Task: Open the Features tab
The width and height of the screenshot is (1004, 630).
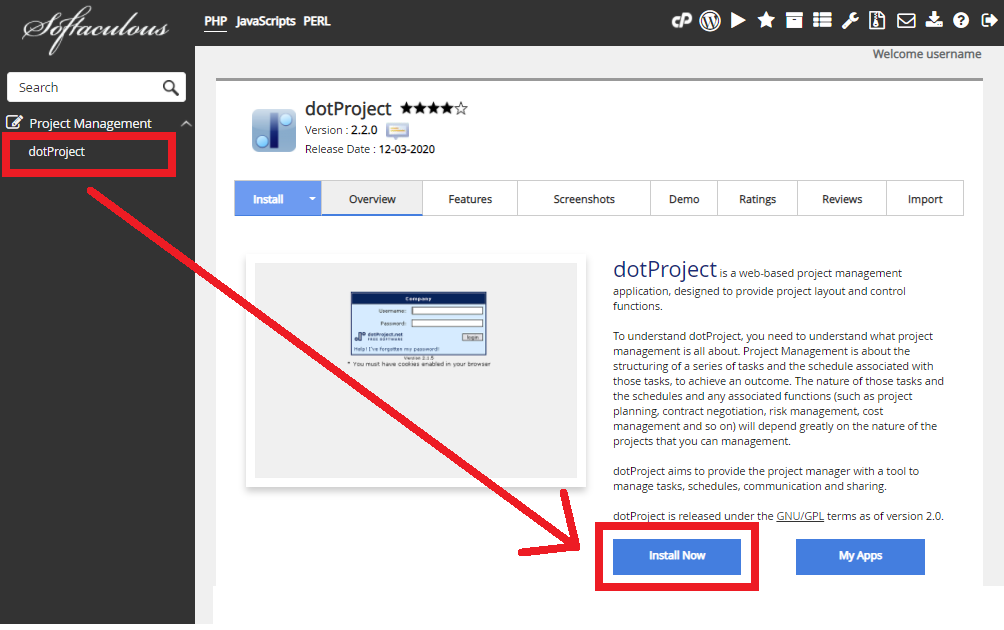Action: tap(470, 199)
